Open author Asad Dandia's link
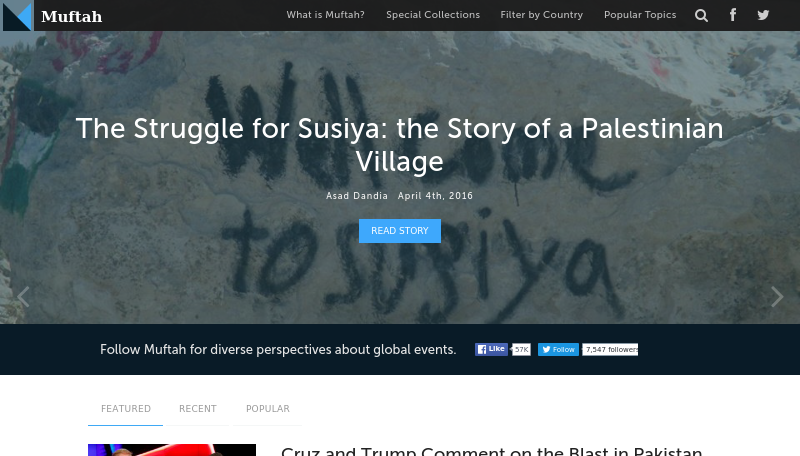 357,196
